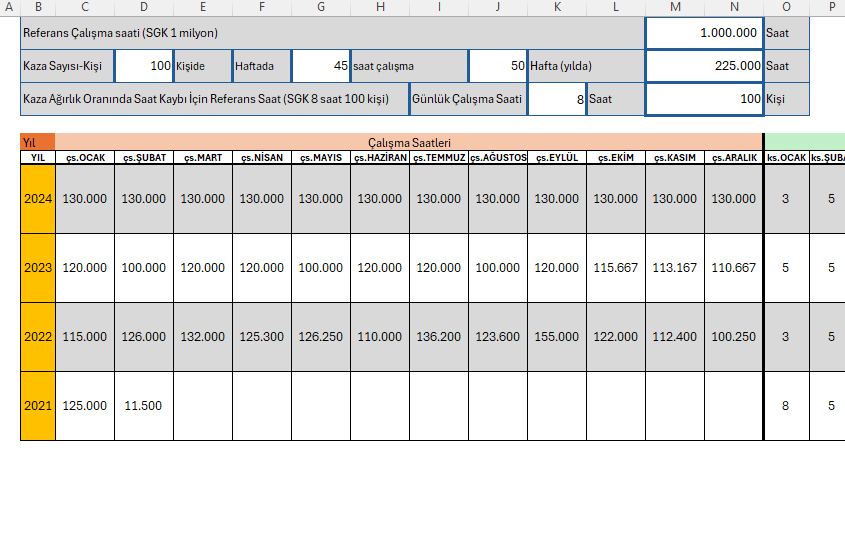This screenshot has width=845, height=540.
Task: Click the 'çs.OCAK' column heading
Action: (x=85, y=157)
